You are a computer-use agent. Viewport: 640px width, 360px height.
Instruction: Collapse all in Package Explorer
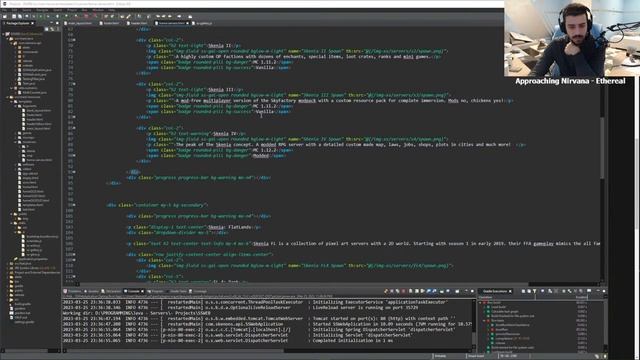pyautogui.click(x=47, y=29)
